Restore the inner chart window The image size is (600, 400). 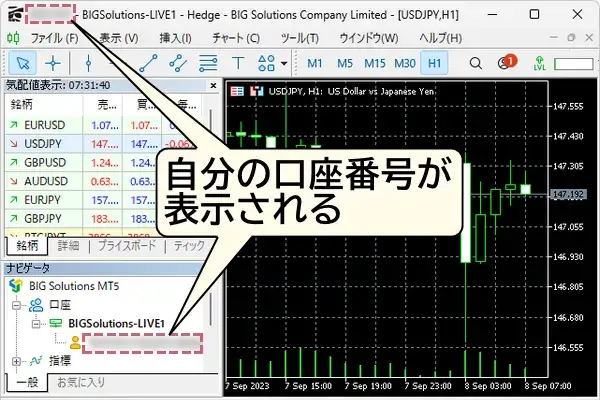(571, 38)
